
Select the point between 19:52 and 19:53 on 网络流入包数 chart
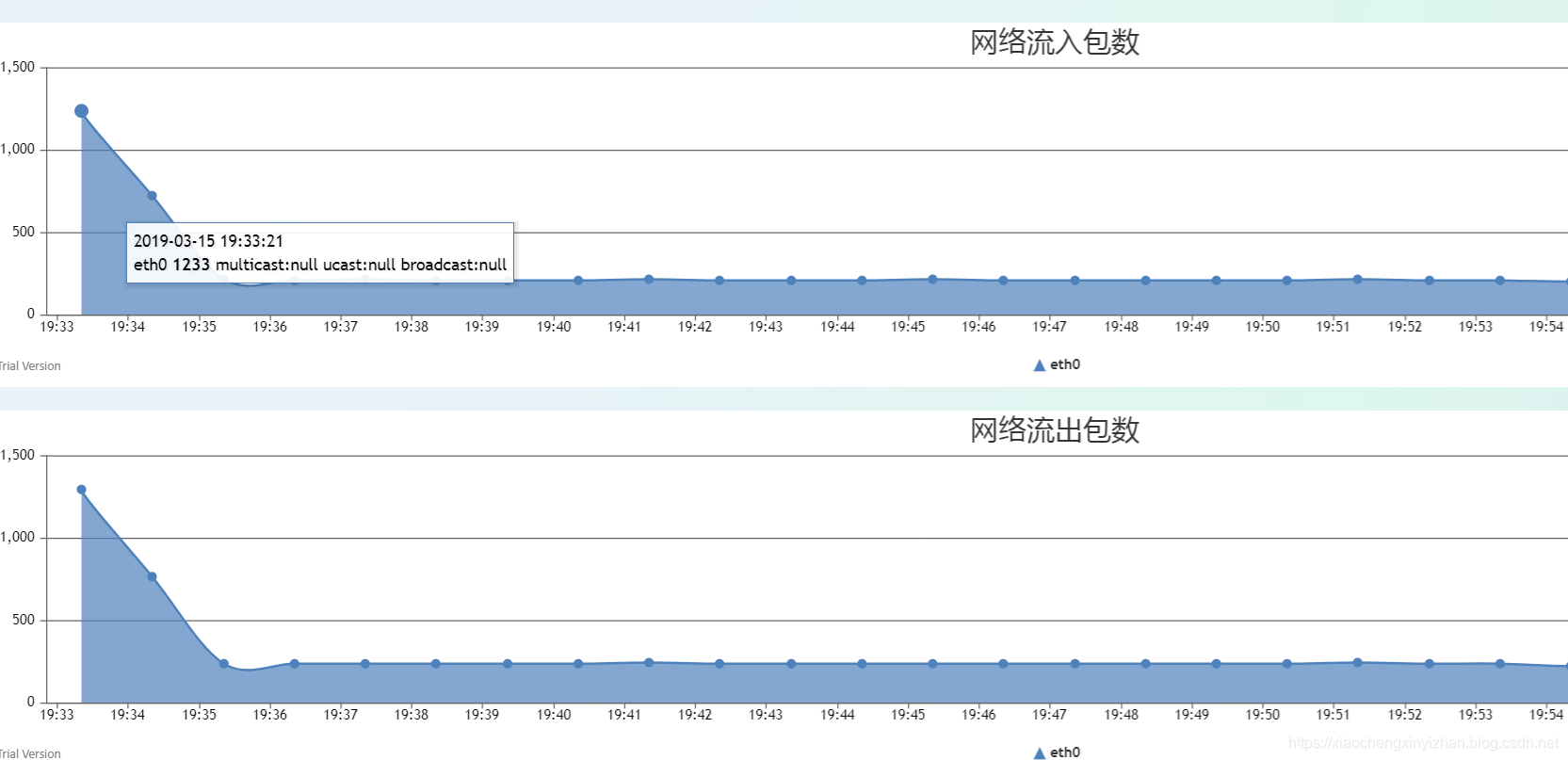[x=1429, y=281]
